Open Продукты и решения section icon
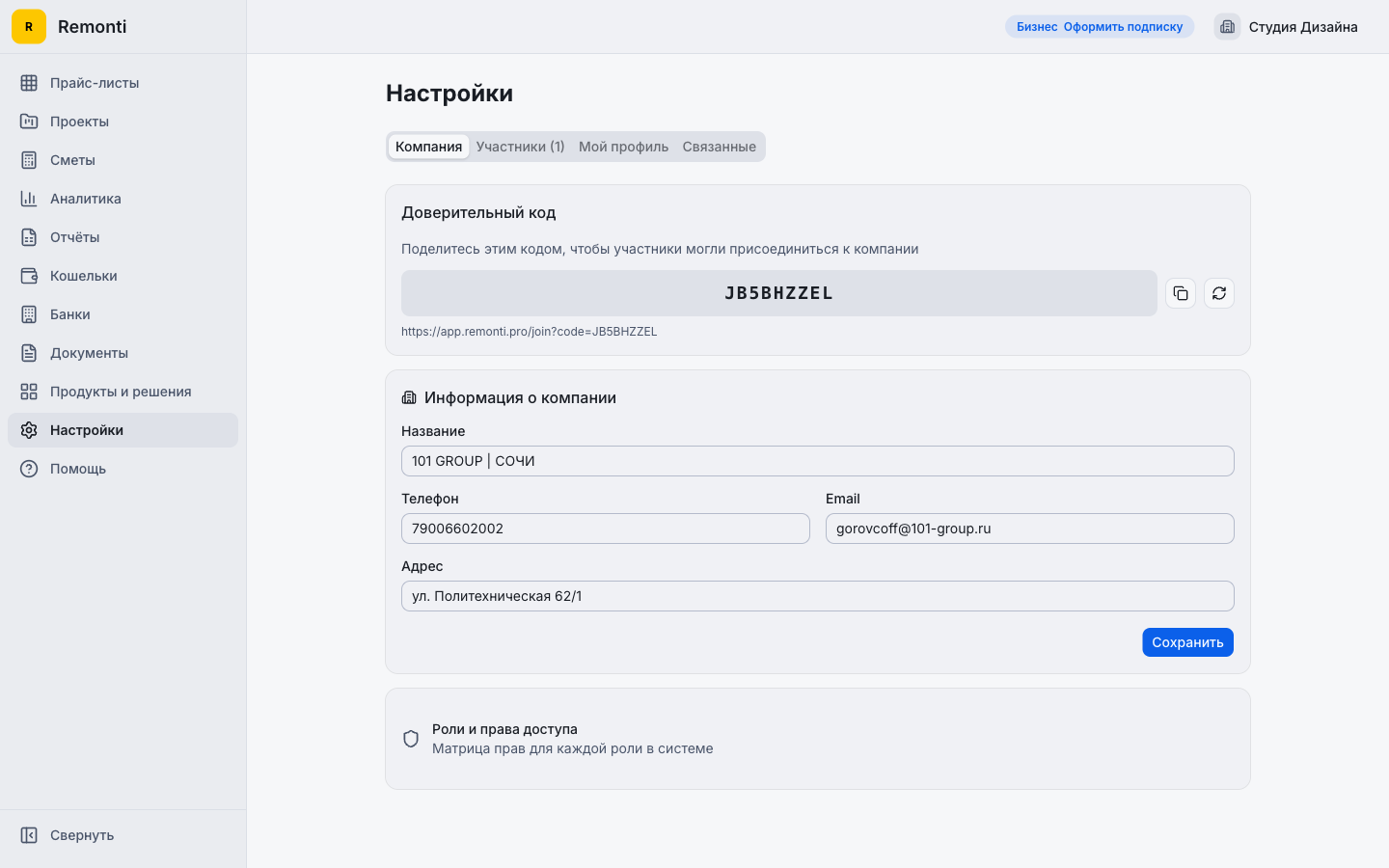The image size is (1389, 868). (x=28, y=392)
